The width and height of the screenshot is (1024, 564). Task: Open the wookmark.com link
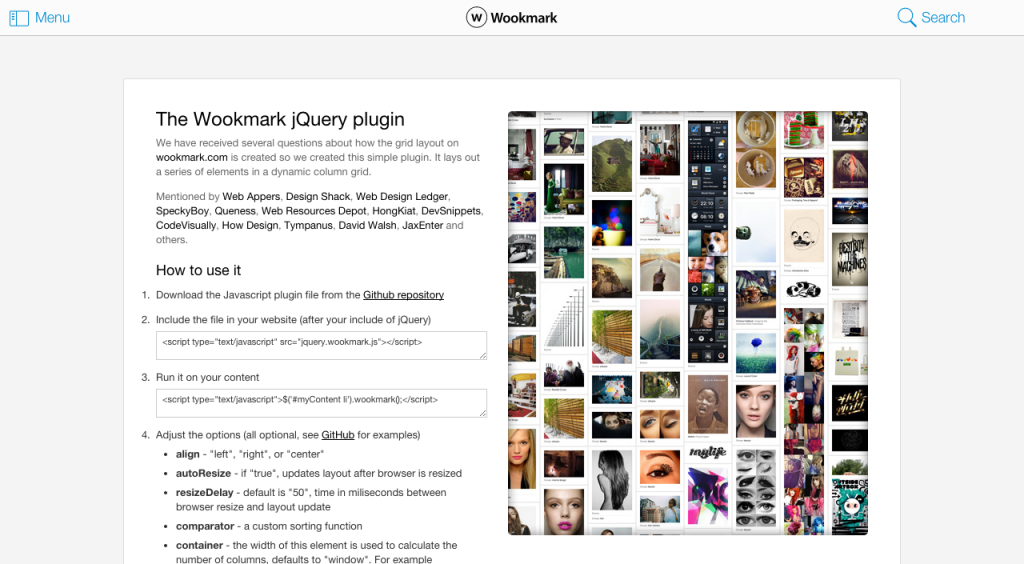point(191,157)
